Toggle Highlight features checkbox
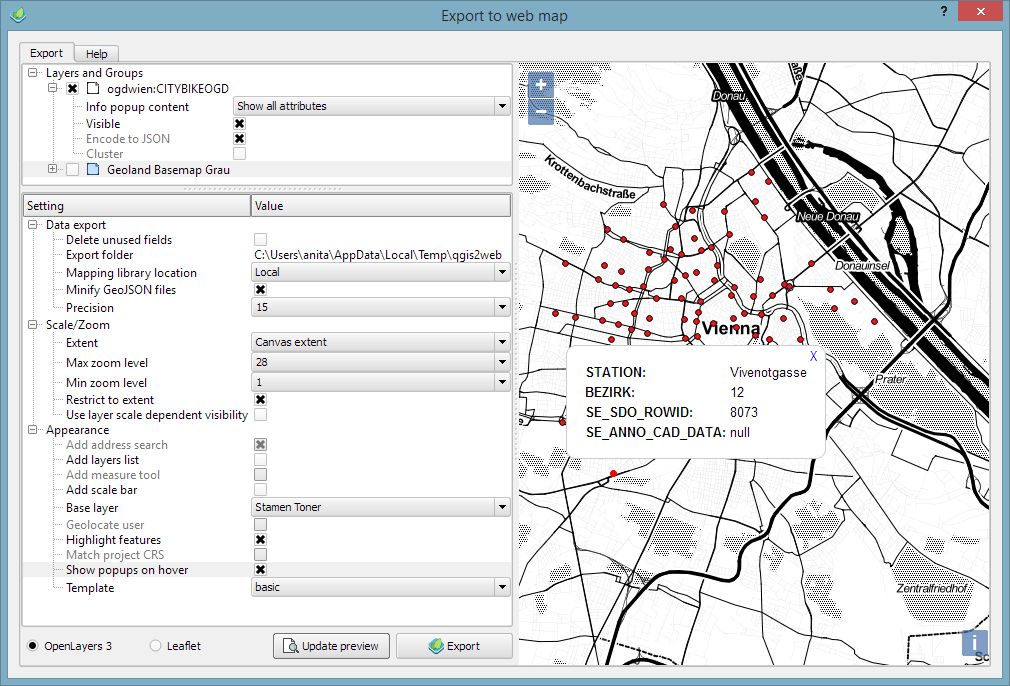 click(x=260, y=540)
